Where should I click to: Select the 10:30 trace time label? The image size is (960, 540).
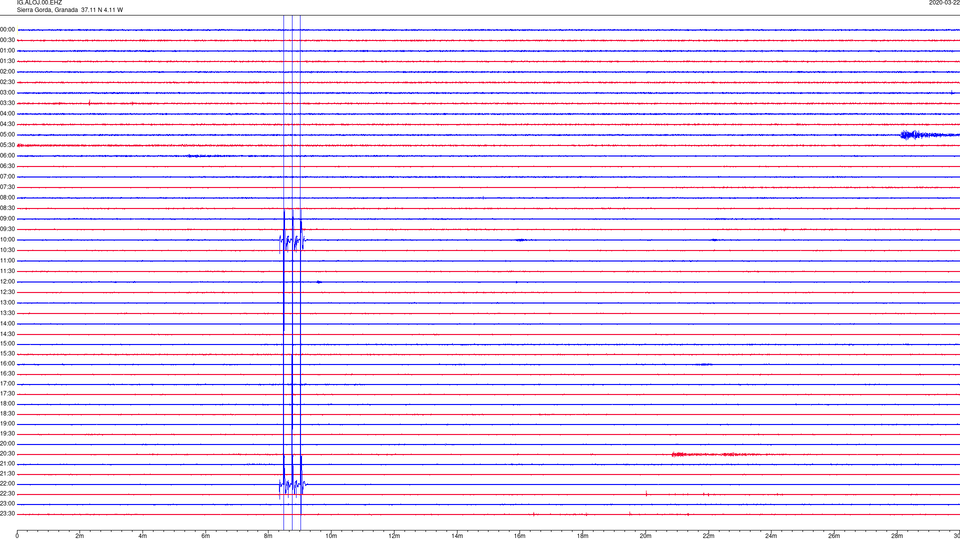(x=7, y=250)
